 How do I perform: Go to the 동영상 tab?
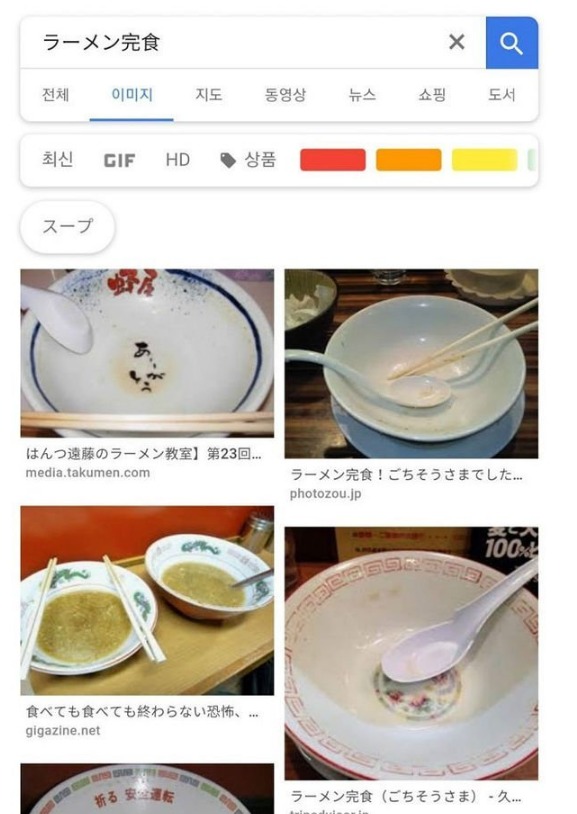pyautogui.click(x=285, y=94)
